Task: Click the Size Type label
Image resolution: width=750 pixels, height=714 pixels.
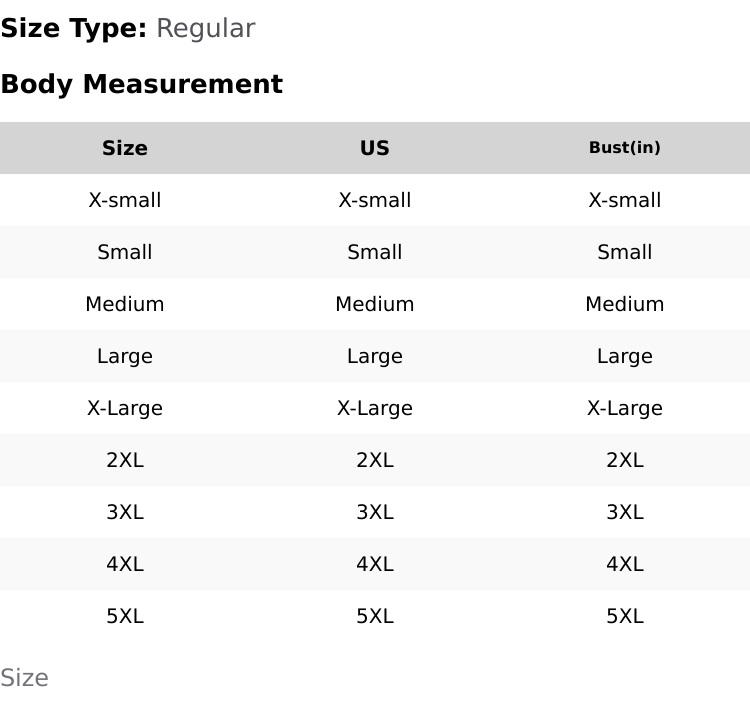Action: (x=73, y=28)
